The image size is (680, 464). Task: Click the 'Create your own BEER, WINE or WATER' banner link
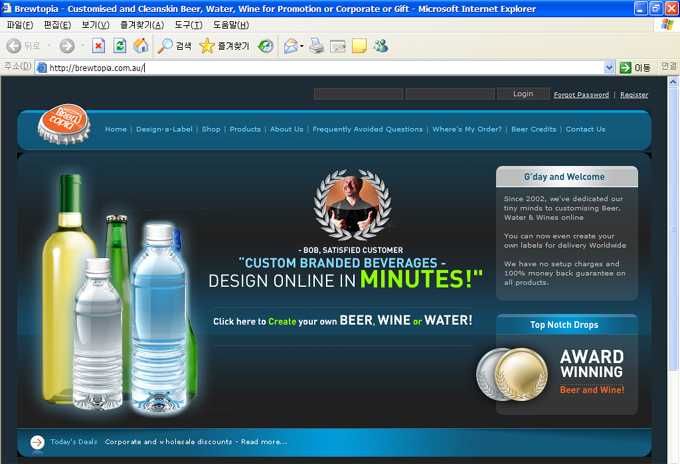click(x=343, y=320)
